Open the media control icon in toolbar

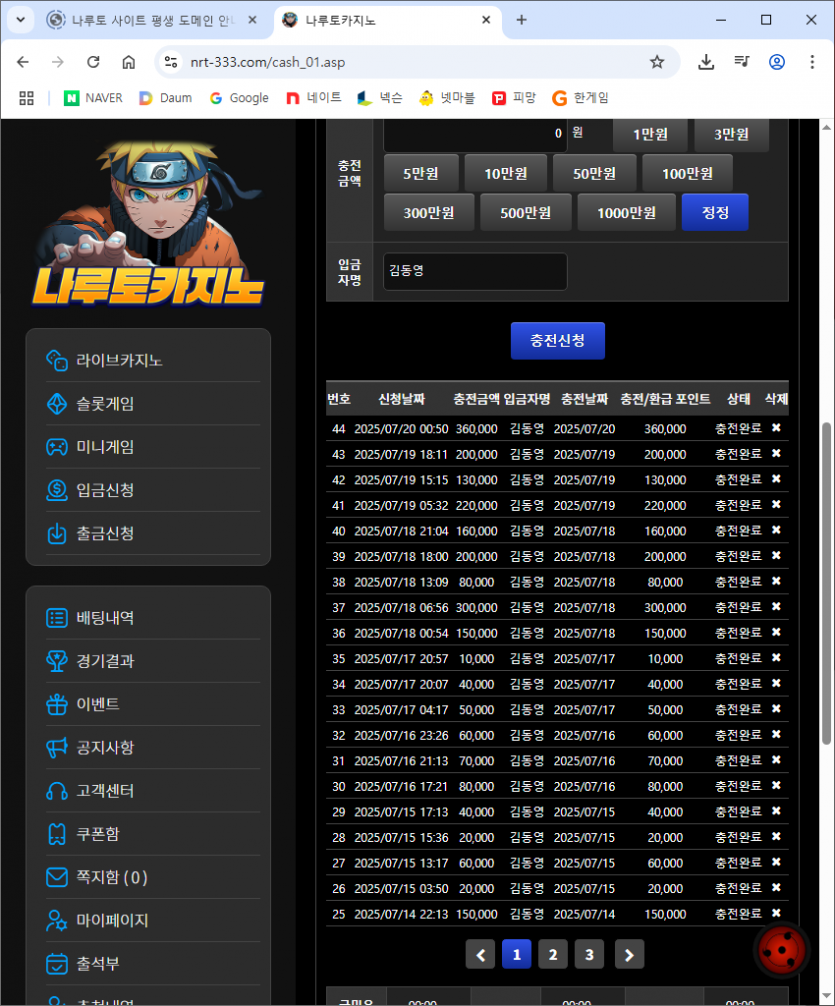pyautogui.click(x=741, y=62)
